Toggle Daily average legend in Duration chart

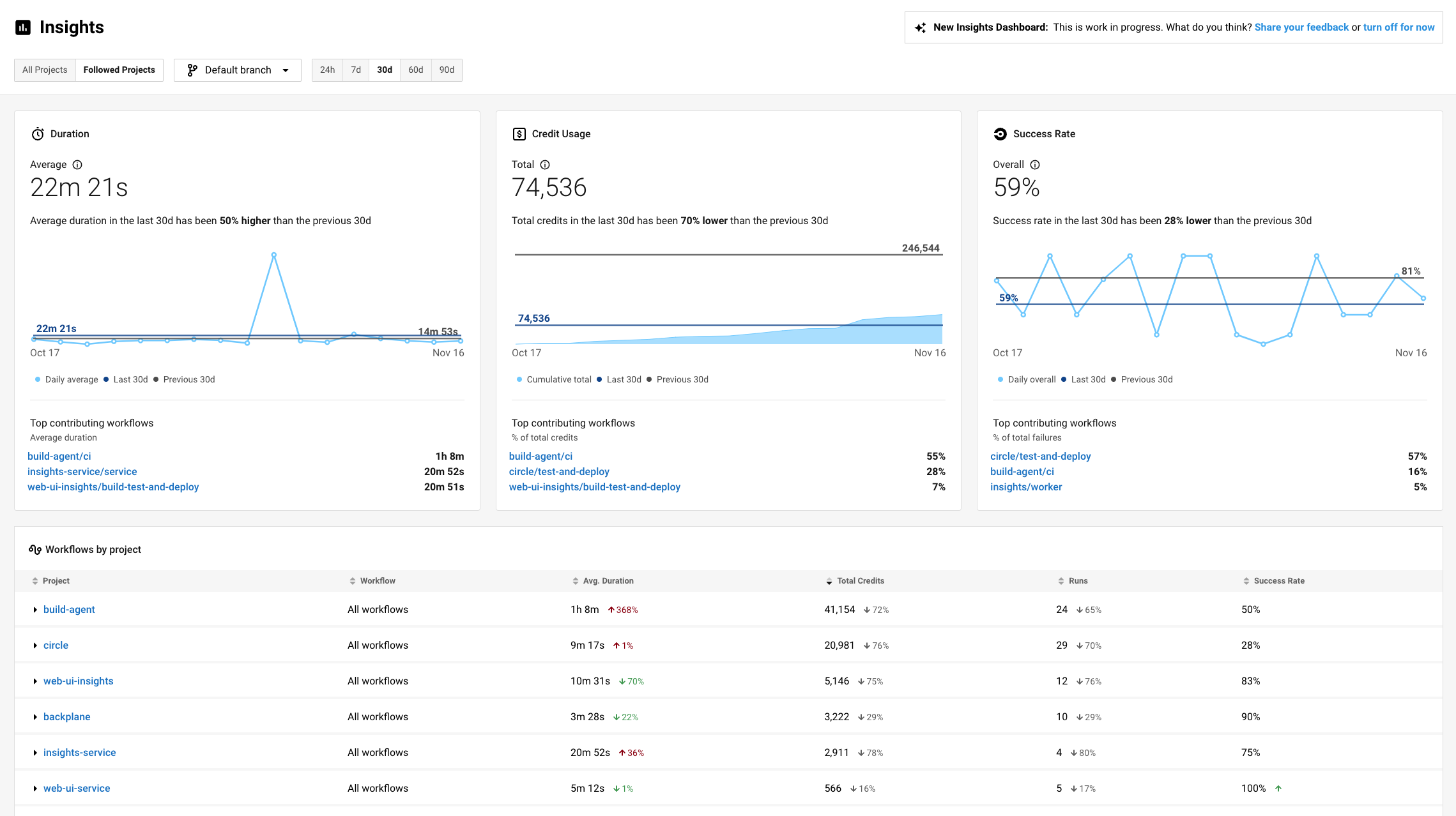tap(66, 380)
